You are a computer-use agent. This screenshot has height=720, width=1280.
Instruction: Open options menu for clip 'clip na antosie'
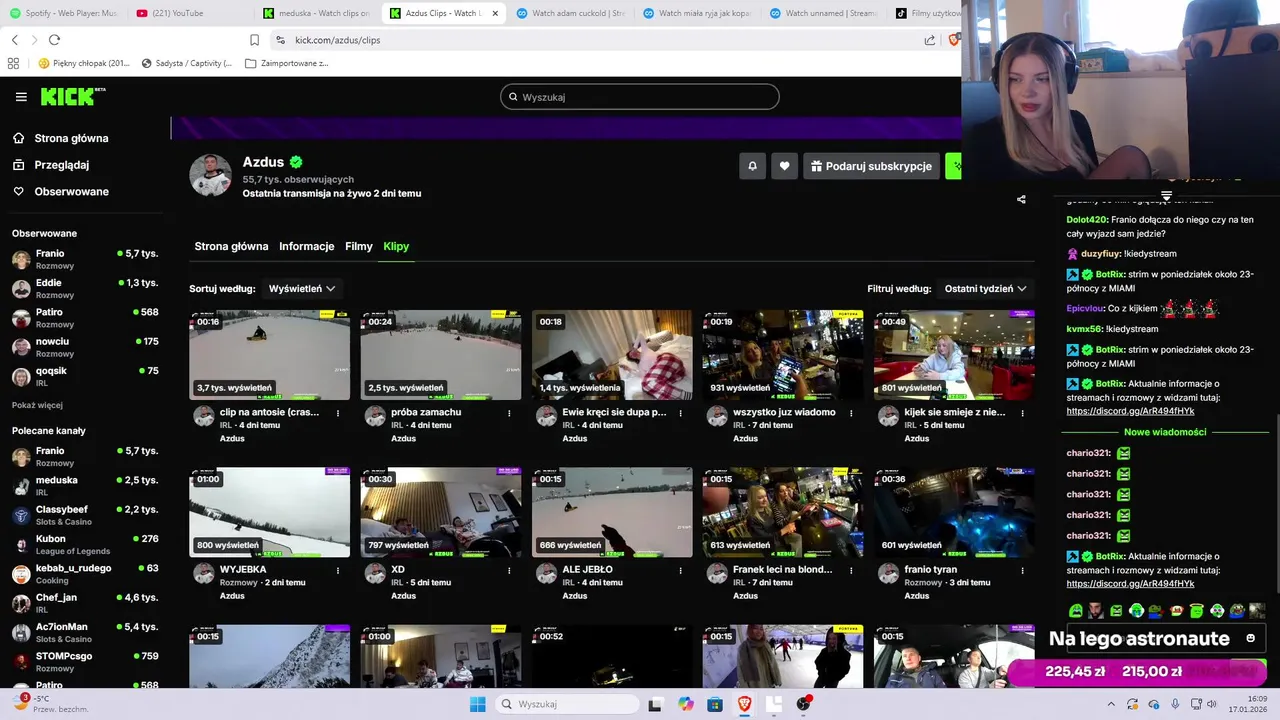click(338, 413)
